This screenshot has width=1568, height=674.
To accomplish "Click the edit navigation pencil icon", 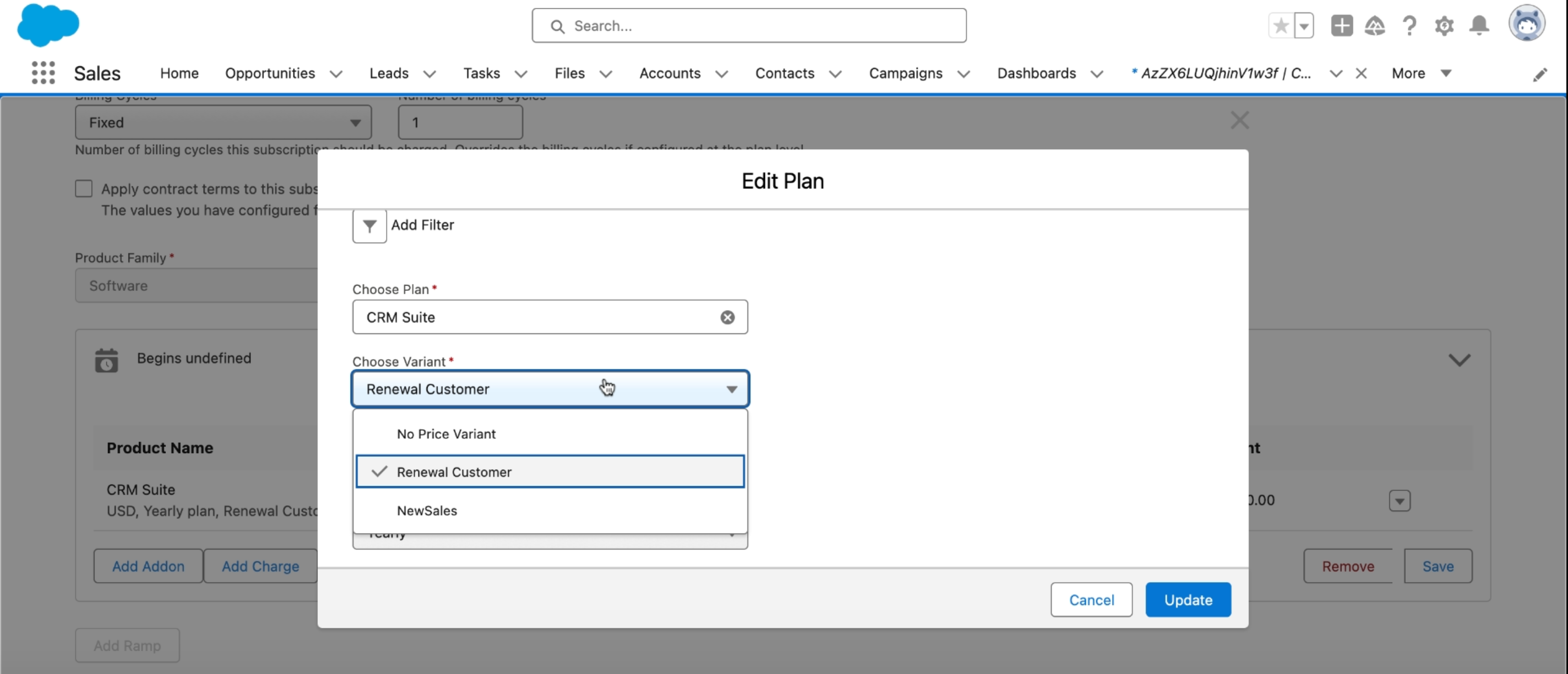I will 1539,74.
